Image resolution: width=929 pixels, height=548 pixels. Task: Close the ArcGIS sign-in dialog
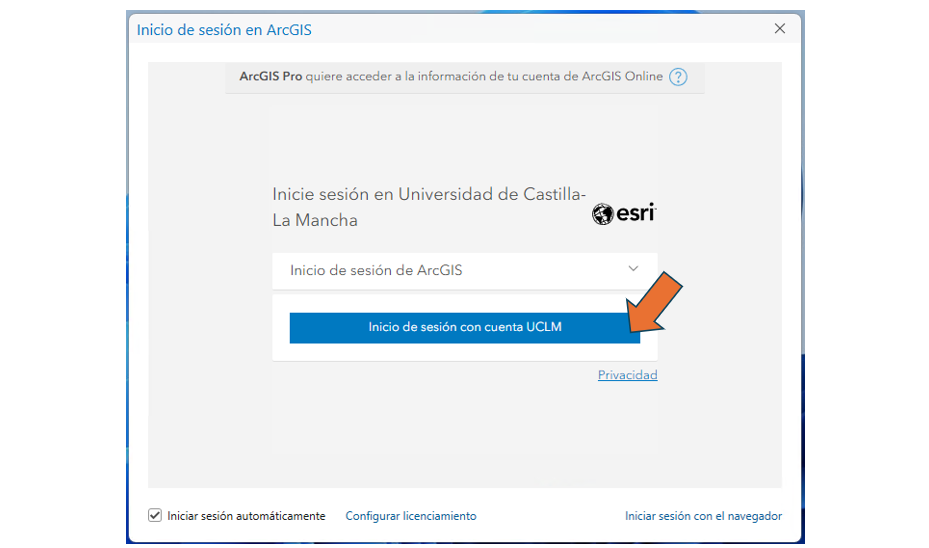[x=780, y=28]
